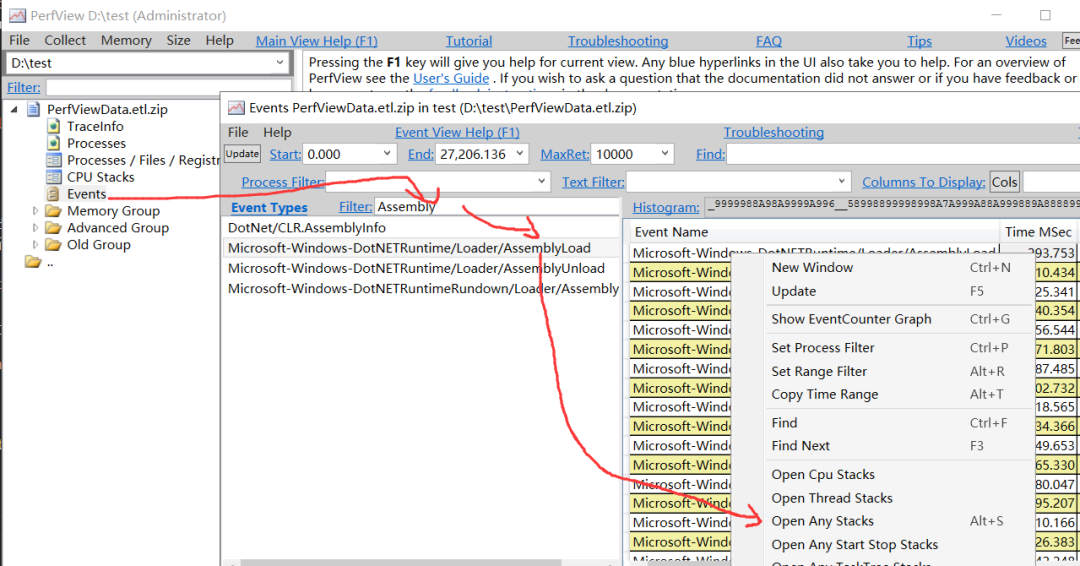Click the CPU Stacks table icon
1080x566 pixels.
tap(54, 177)
